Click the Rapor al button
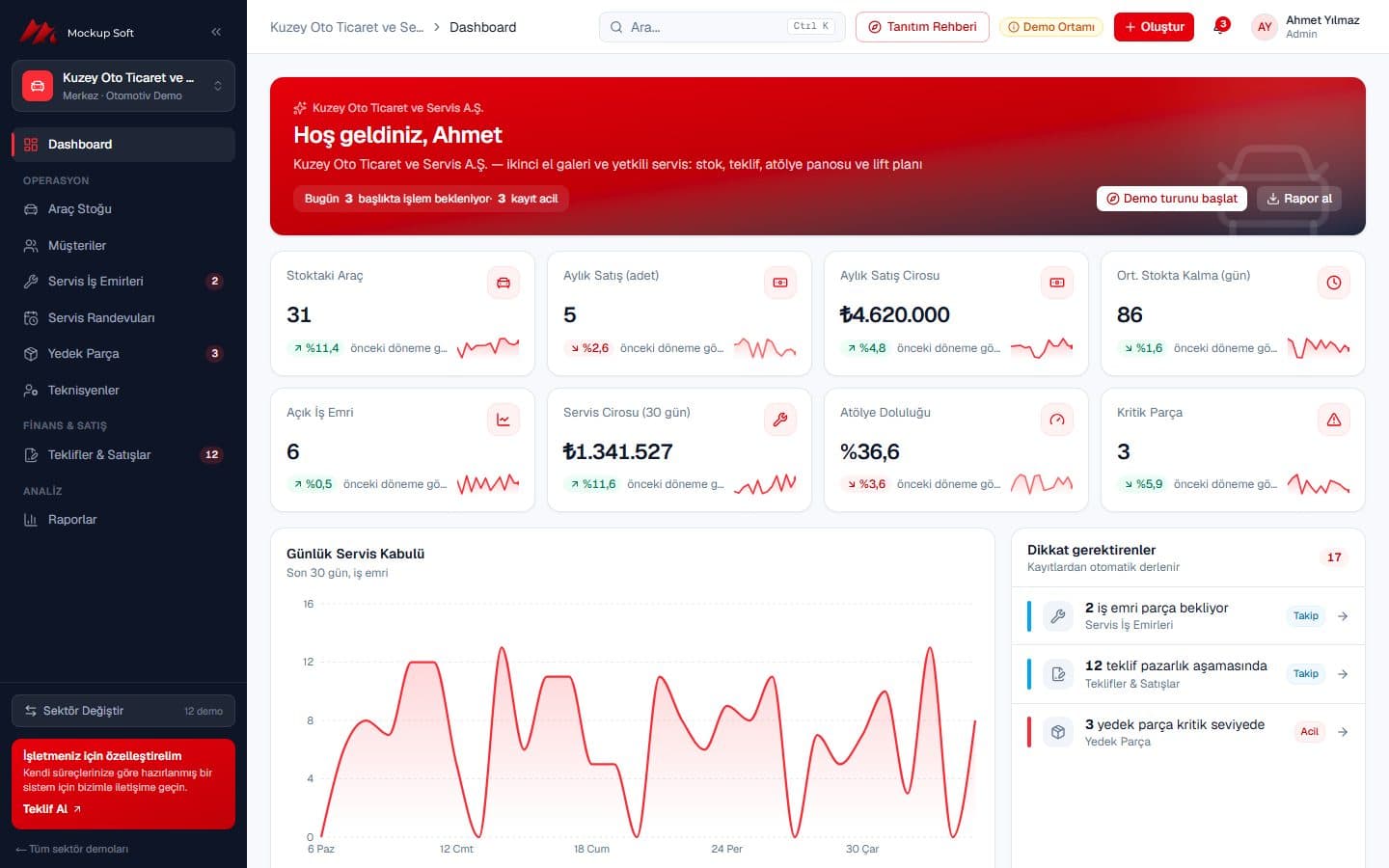Screen dimensions: 1389x868 coord(1299,199)
